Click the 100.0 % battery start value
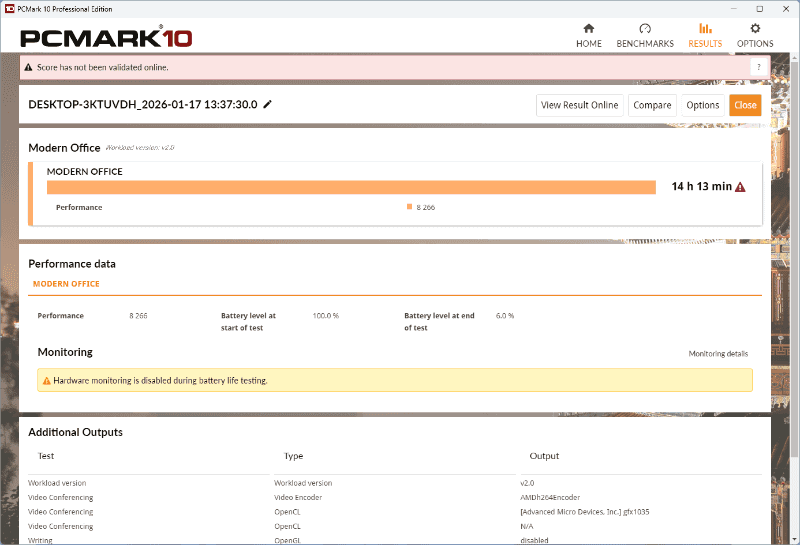 326,316
